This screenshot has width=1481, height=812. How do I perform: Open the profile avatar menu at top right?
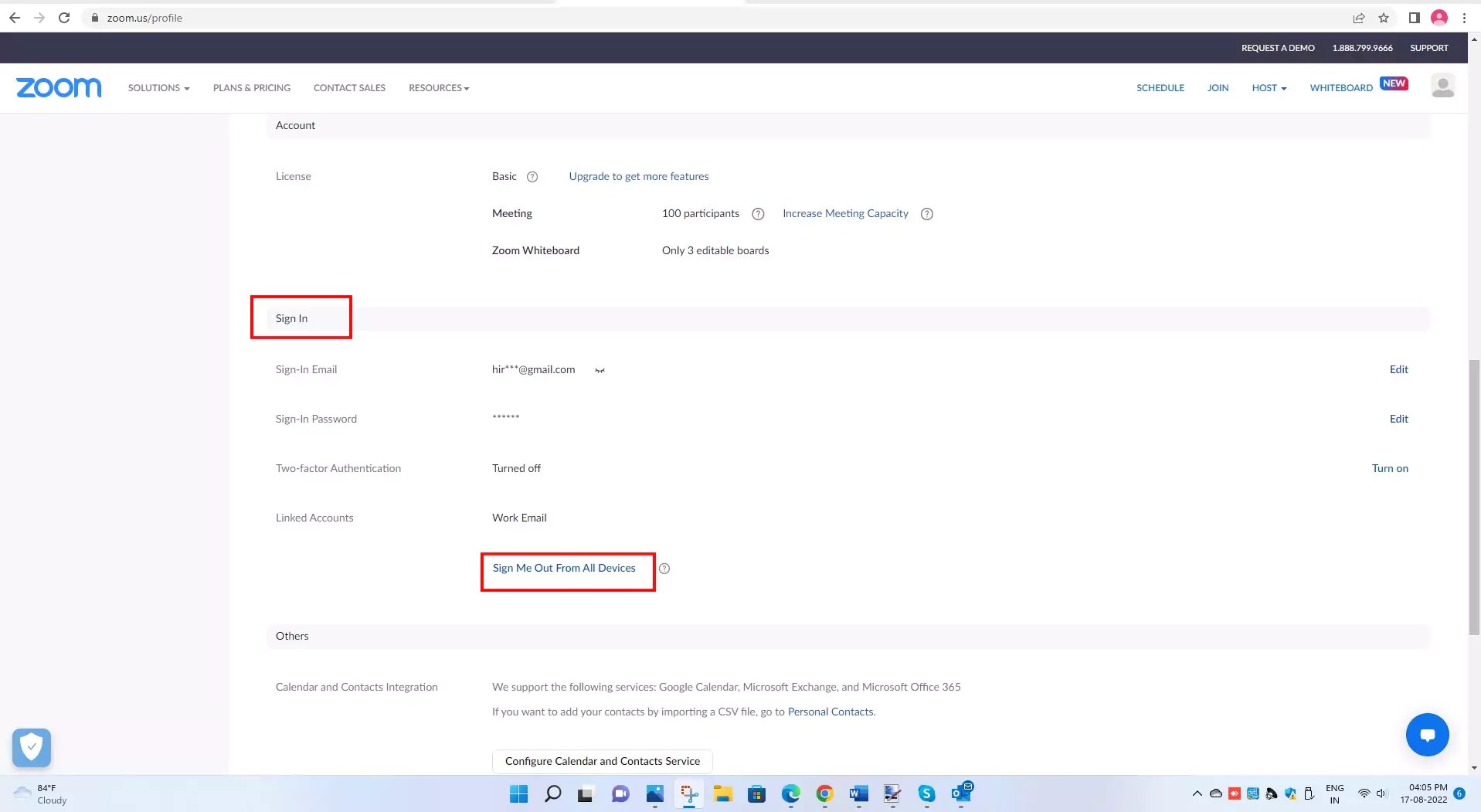click(x=1443, y=87)
